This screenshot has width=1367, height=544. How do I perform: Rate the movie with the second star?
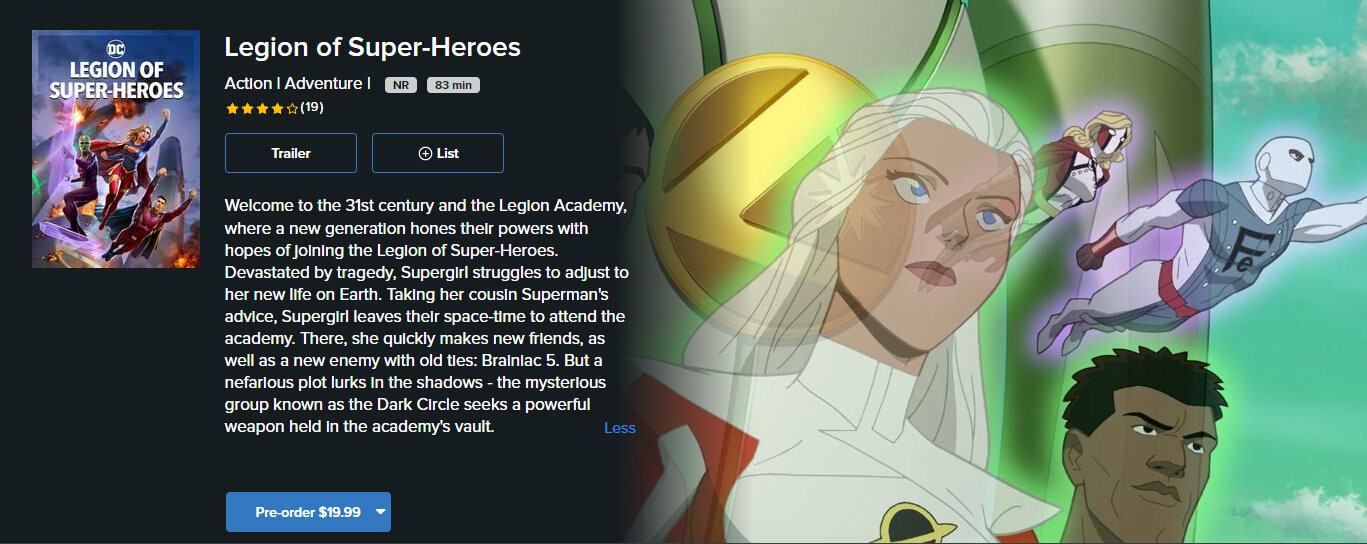247,108
